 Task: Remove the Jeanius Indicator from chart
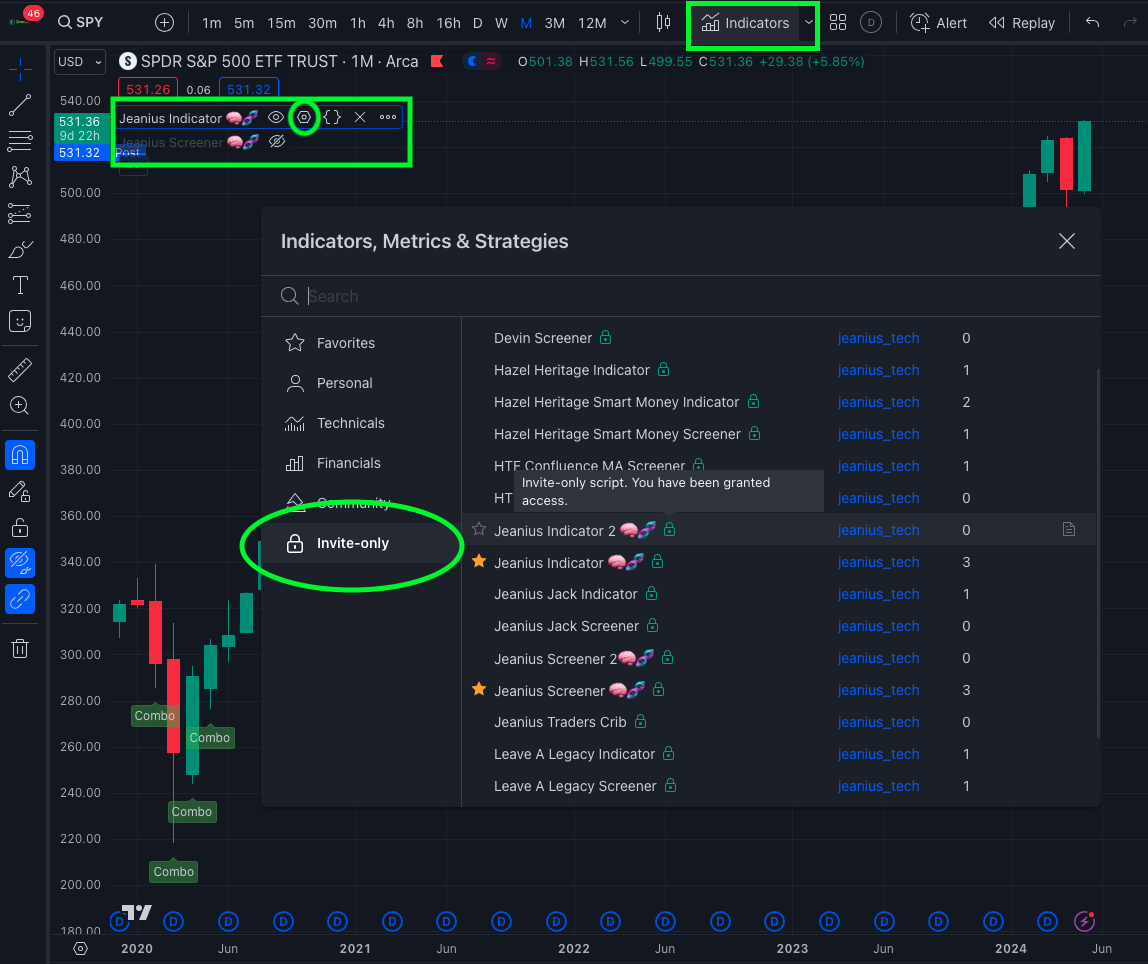point(359,117)
